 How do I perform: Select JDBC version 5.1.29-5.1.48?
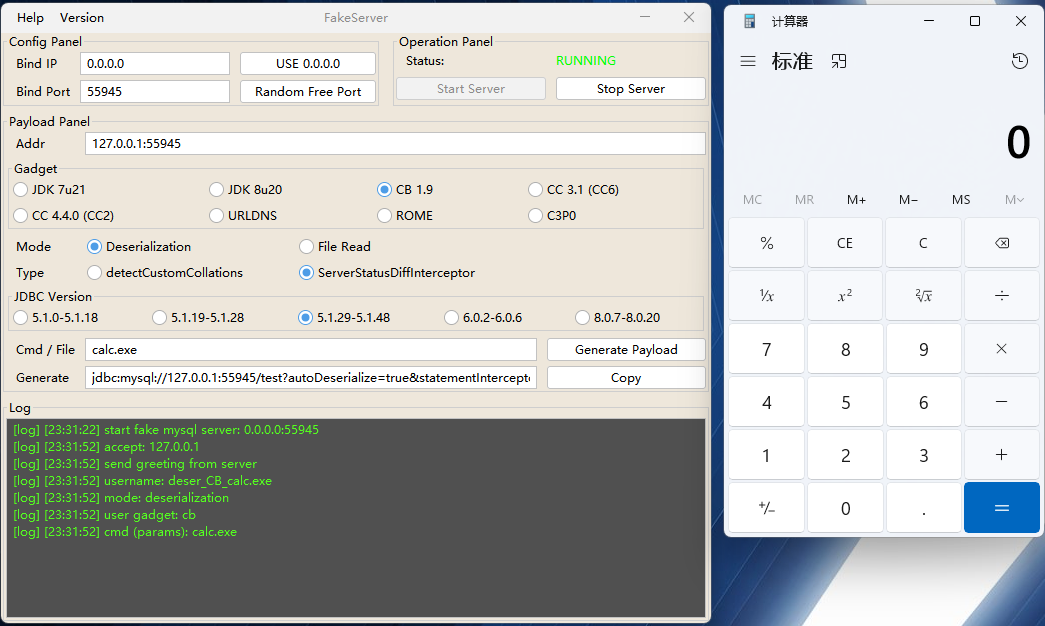pos(345,317)
